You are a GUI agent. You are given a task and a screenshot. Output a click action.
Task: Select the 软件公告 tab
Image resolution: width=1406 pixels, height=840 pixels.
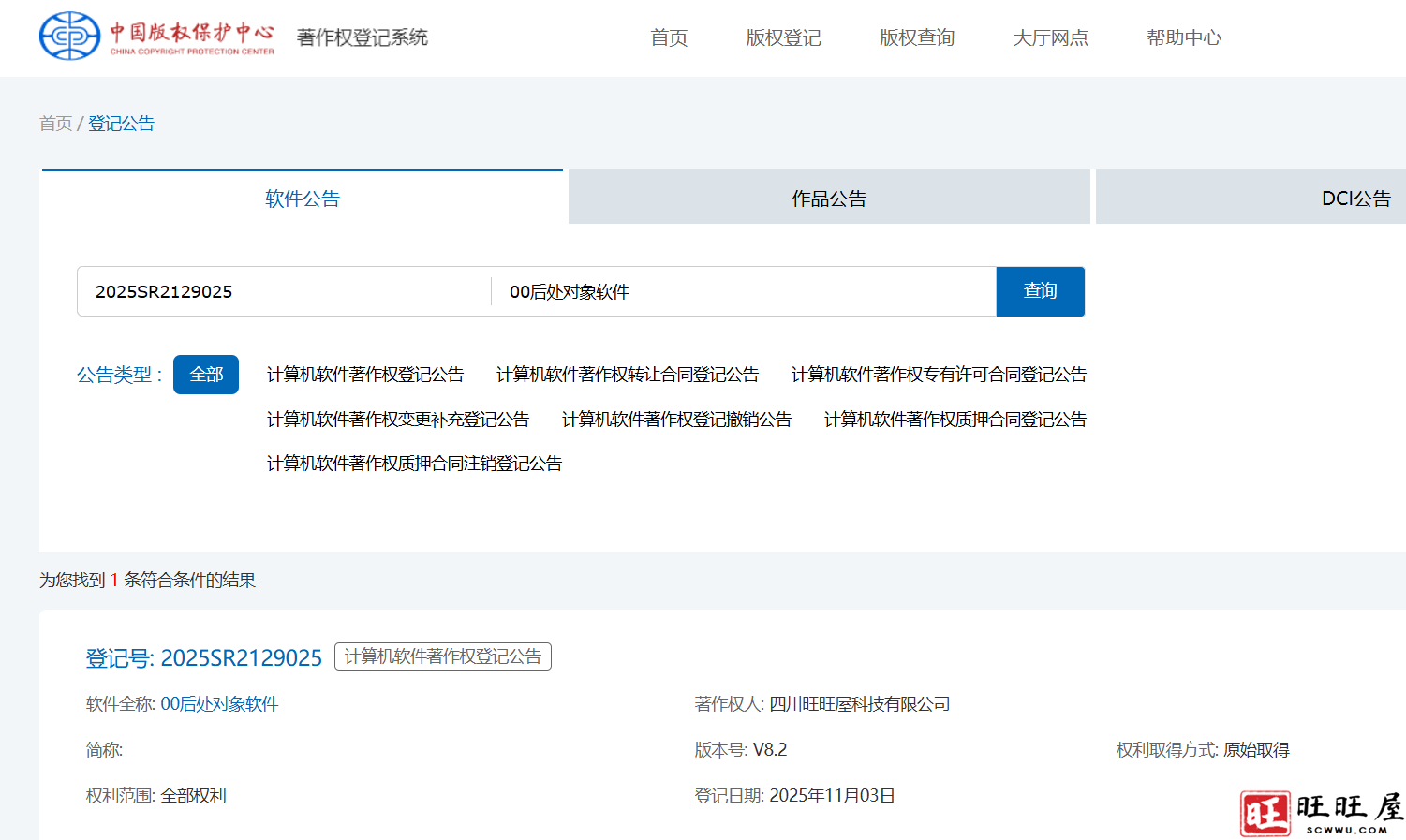pyautogui.click(x=302, y=199)
